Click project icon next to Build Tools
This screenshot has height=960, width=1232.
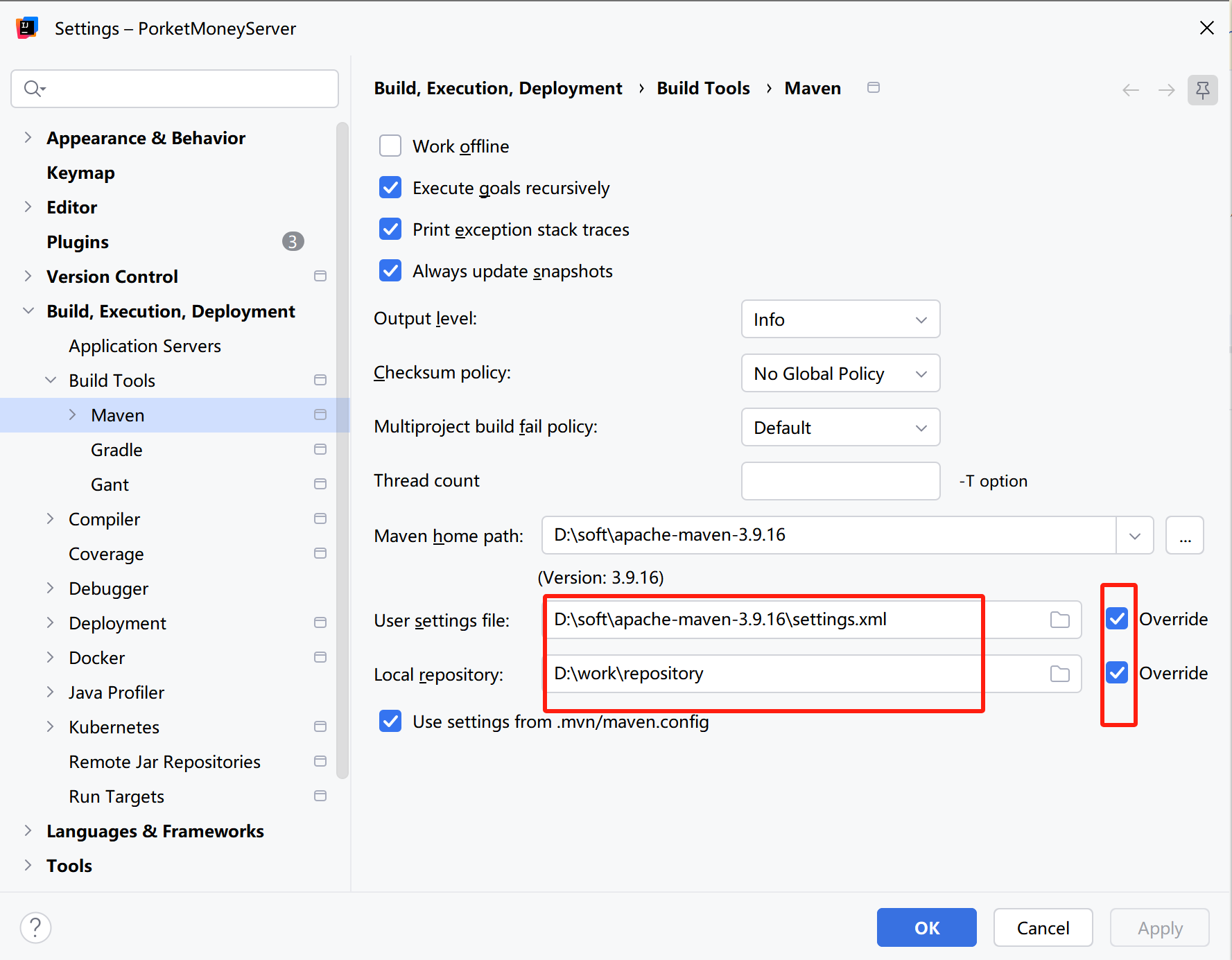[320, 380]
